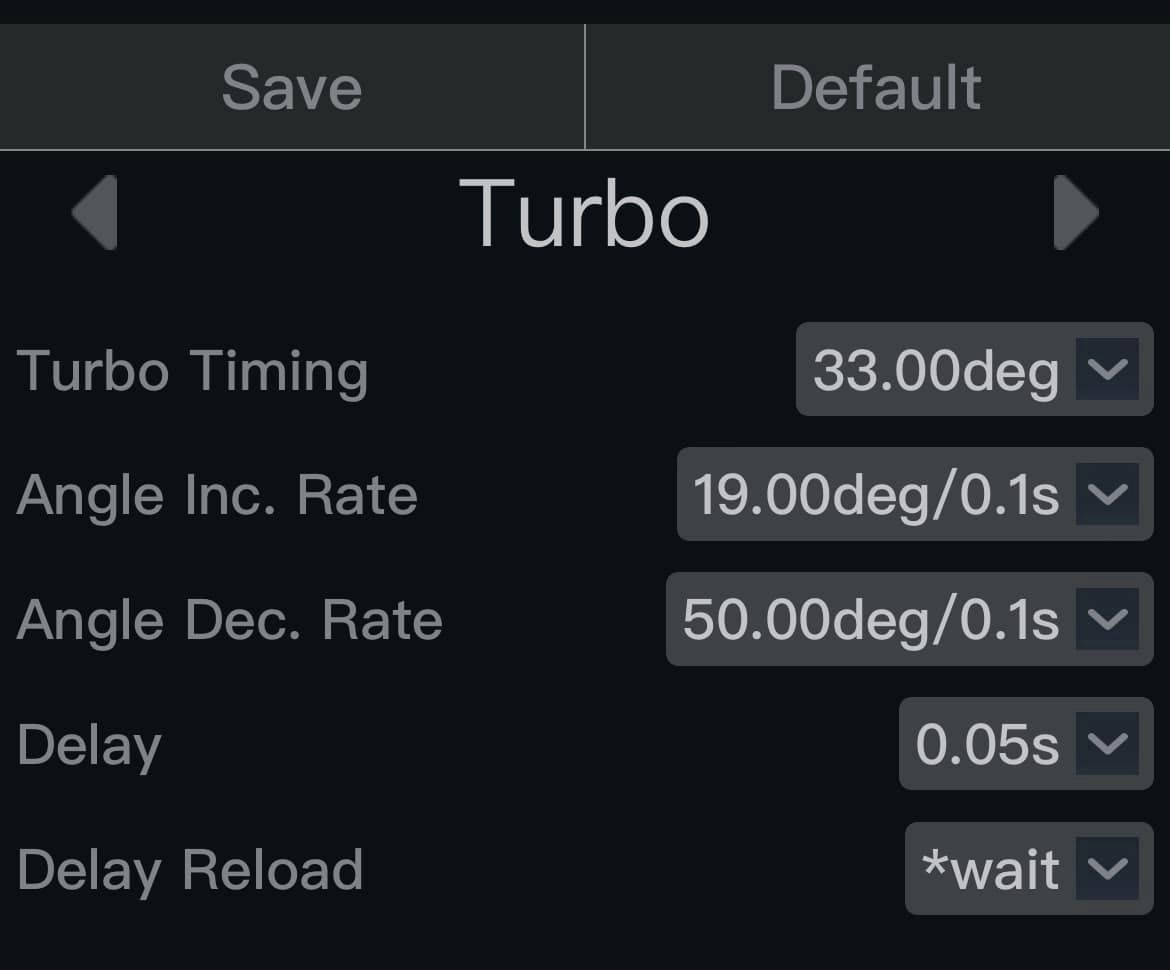Go to next page with right arrow

tap(1075, 212)
